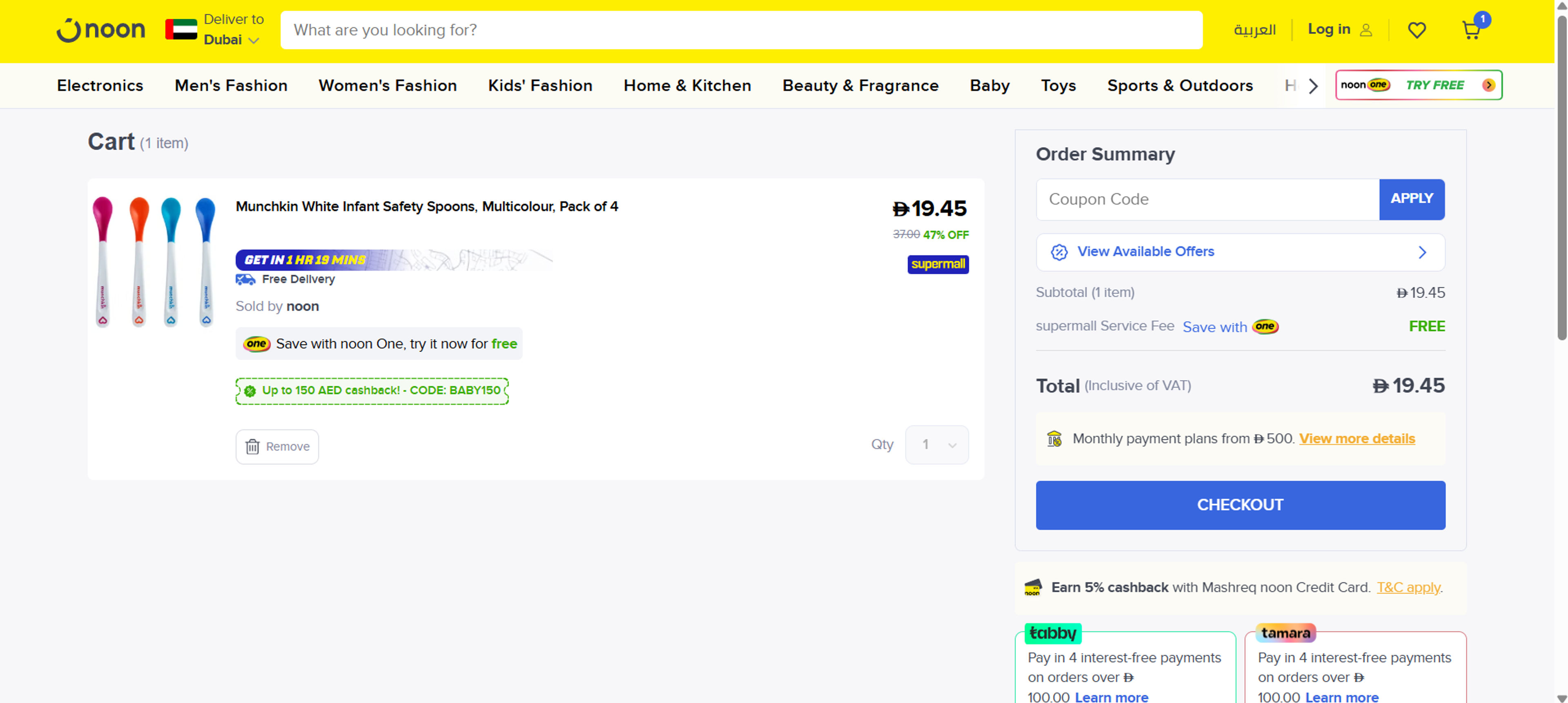The width and height of the screenshot is (1568, 703).
Task: Open the Home & Kitchen category
Action: pyautogui.click(x=687, y=85)
